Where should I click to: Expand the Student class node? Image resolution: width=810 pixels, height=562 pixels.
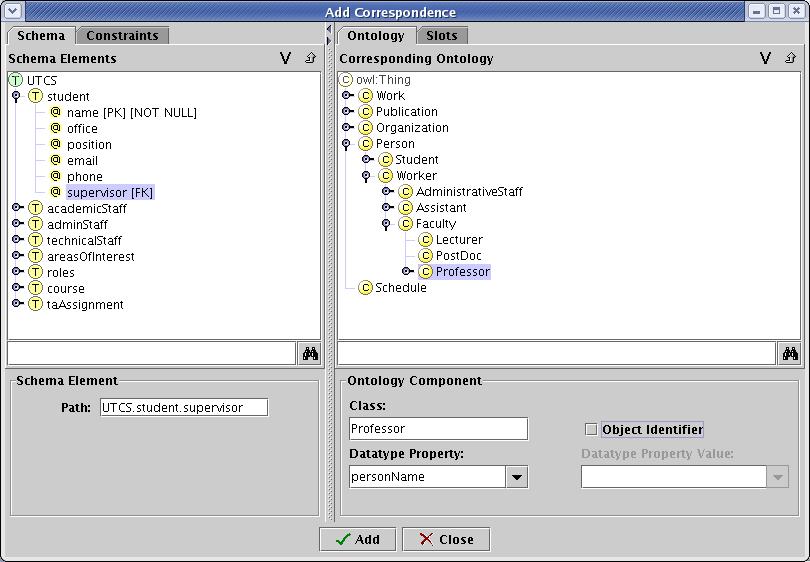pyautogui.click(x=368, y=159)
